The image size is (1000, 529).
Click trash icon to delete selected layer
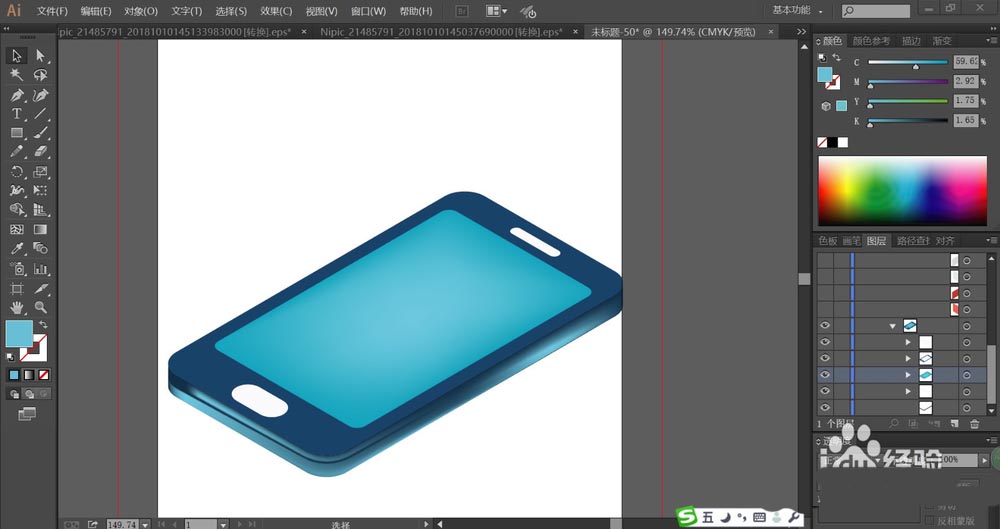coord(974,424)
